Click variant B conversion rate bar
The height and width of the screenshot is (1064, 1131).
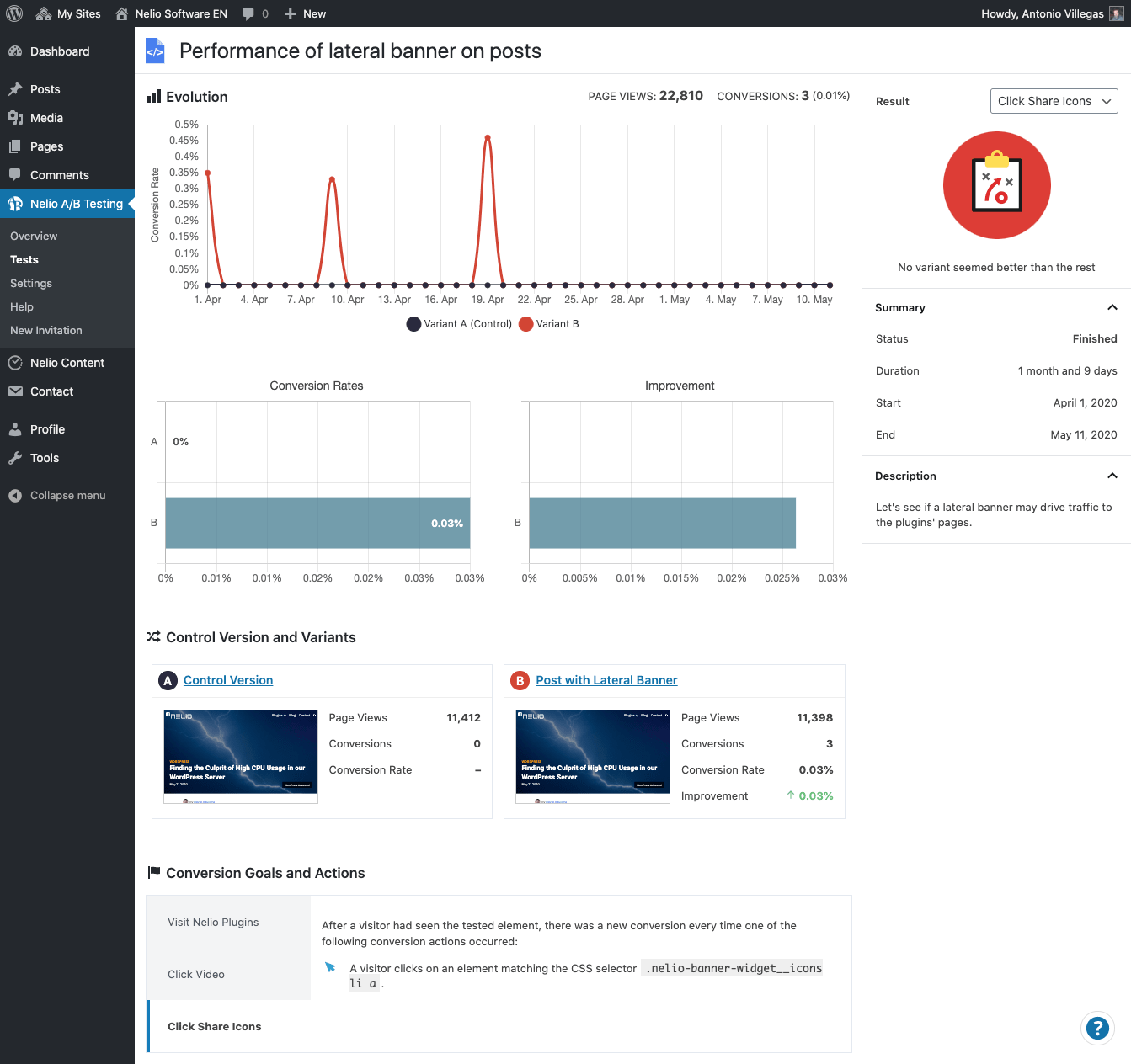317,523
